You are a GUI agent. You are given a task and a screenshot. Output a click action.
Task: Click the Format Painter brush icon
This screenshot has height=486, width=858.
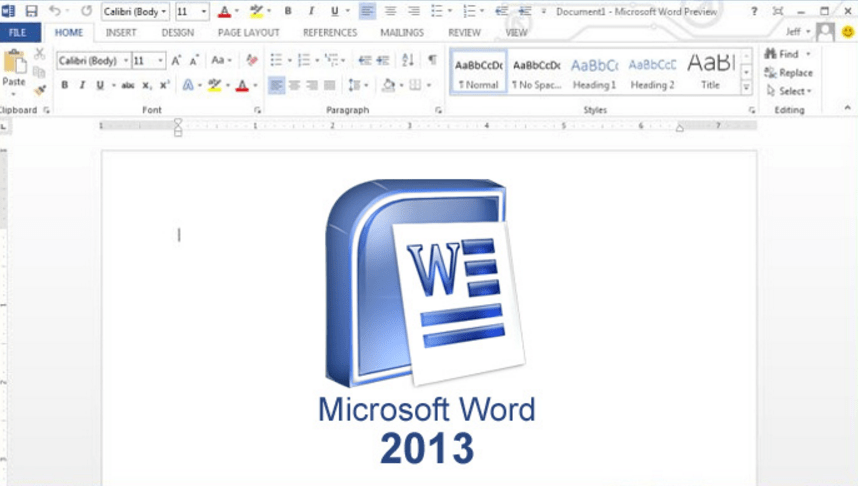tap(39, 90)
